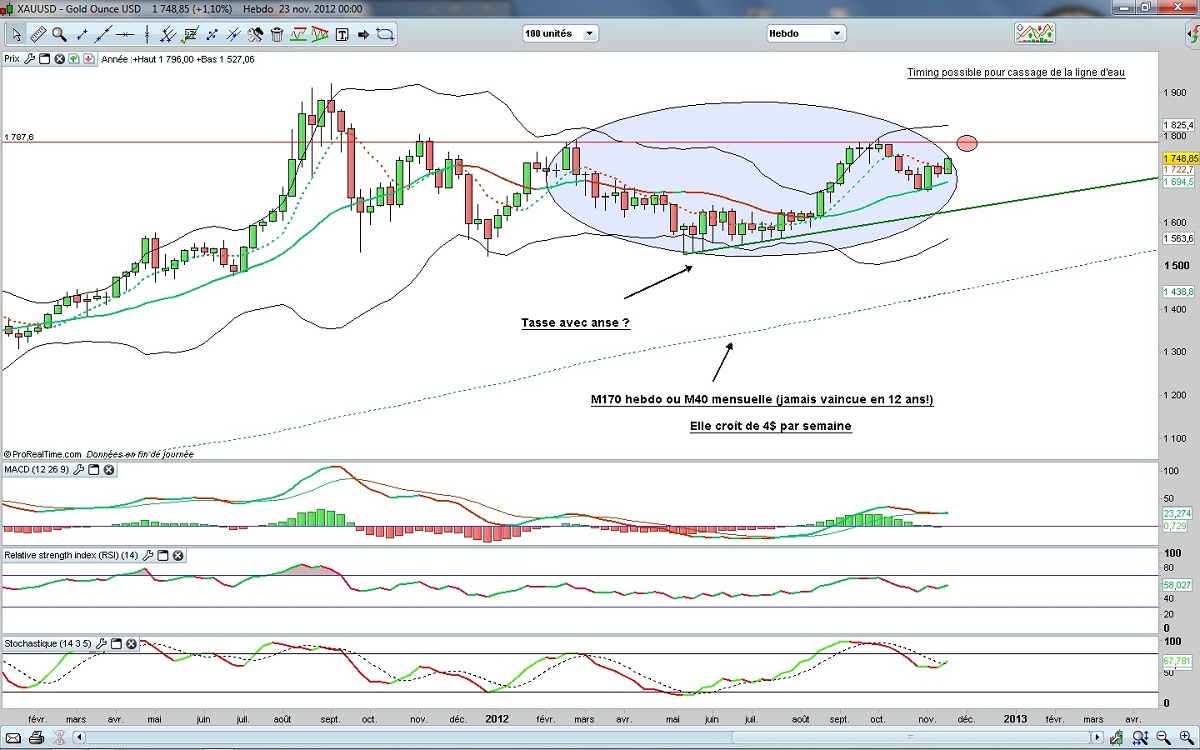Open MACD indicator settings wrench
This screenshot has height=750, width=1200.
coord(79,470)
